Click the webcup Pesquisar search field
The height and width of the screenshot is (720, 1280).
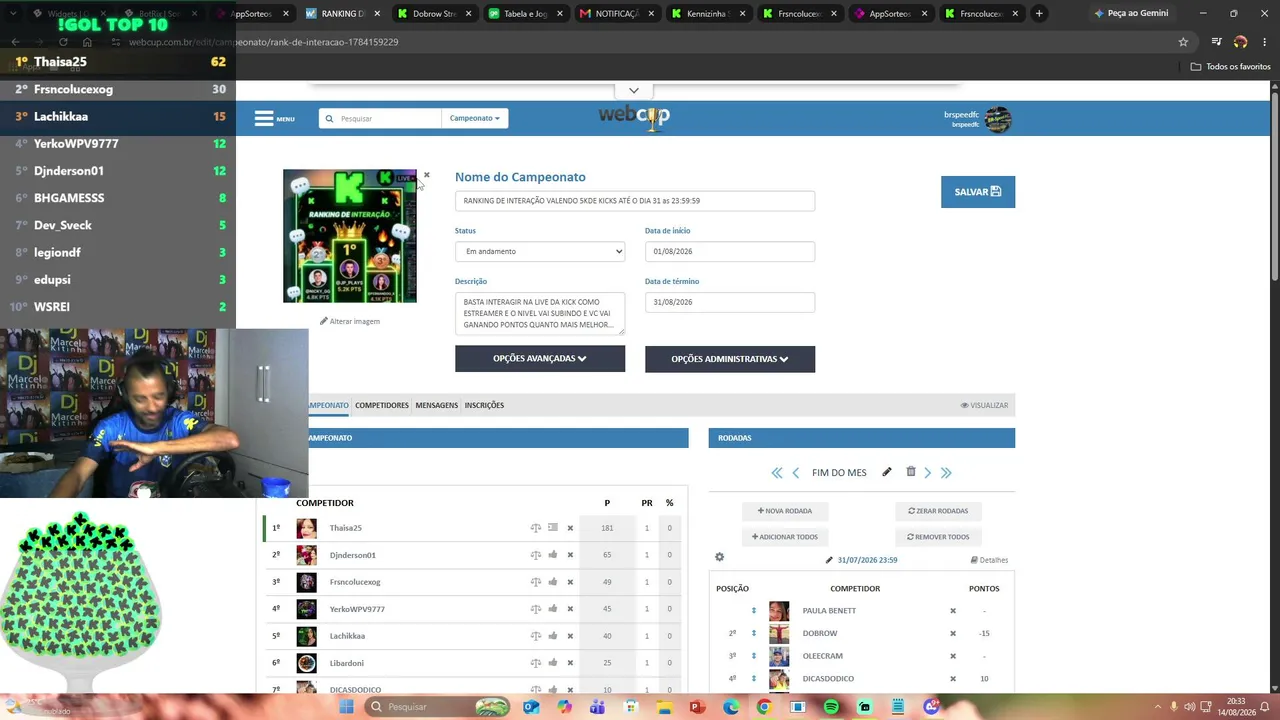[388, 118]
